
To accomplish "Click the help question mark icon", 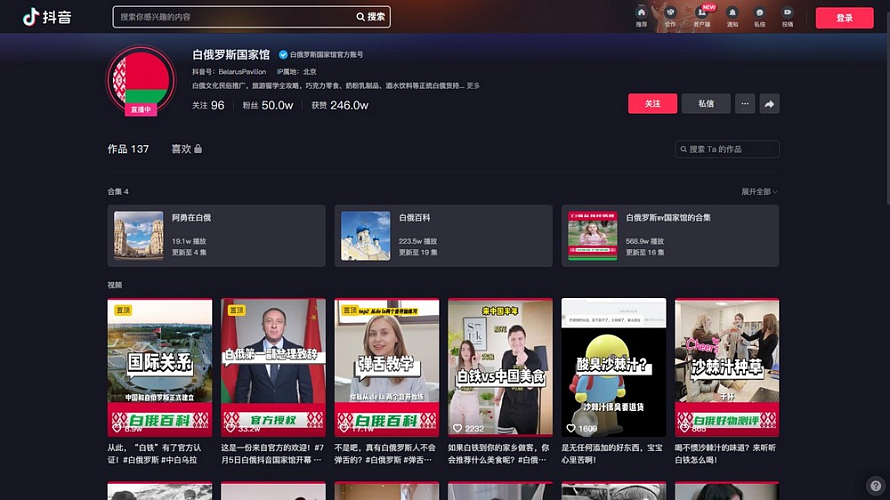I will click(873, 483).
